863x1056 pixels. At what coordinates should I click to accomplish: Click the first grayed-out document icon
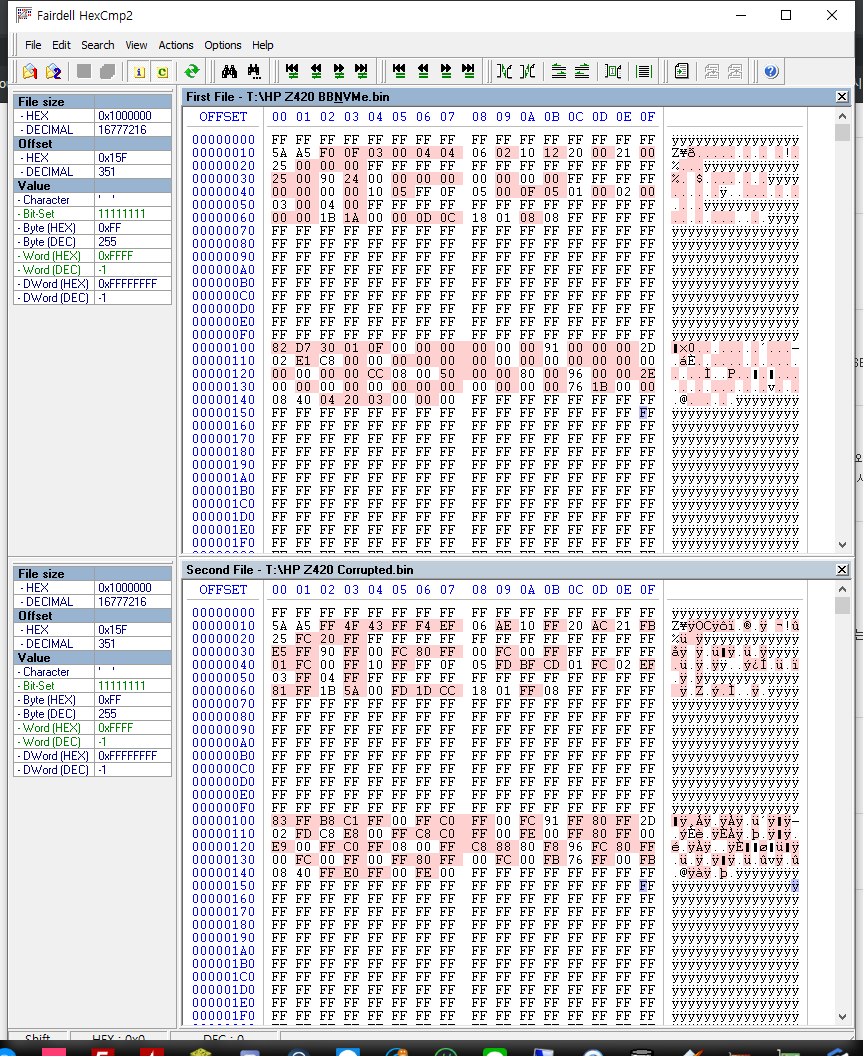[x=711, y=71]
